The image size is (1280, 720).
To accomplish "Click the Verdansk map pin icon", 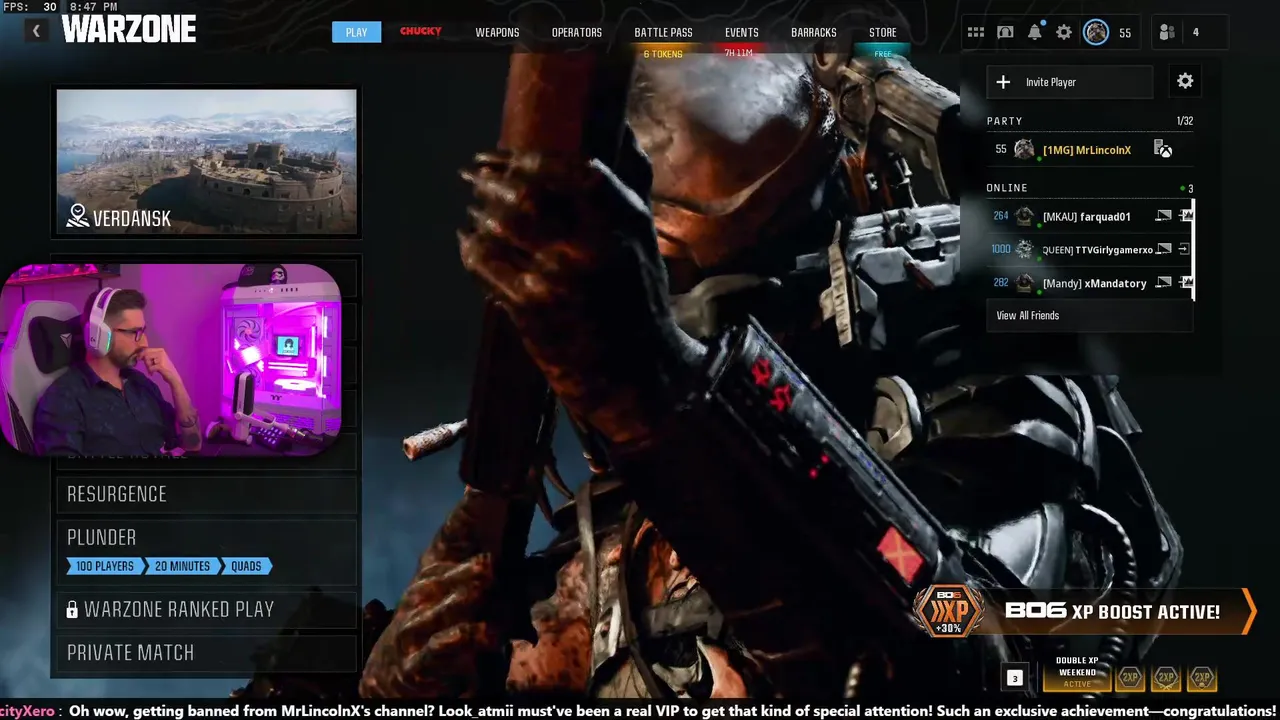I will click(78, 216).
